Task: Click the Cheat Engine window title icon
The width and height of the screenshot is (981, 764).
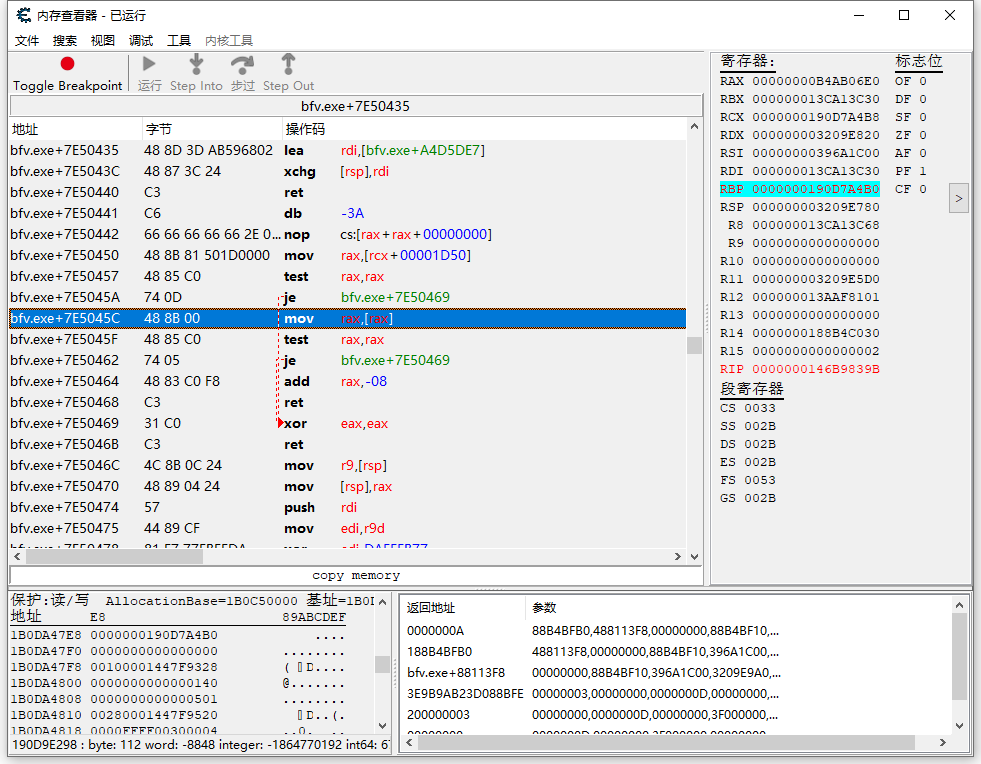Action: (x=24, y=15)
